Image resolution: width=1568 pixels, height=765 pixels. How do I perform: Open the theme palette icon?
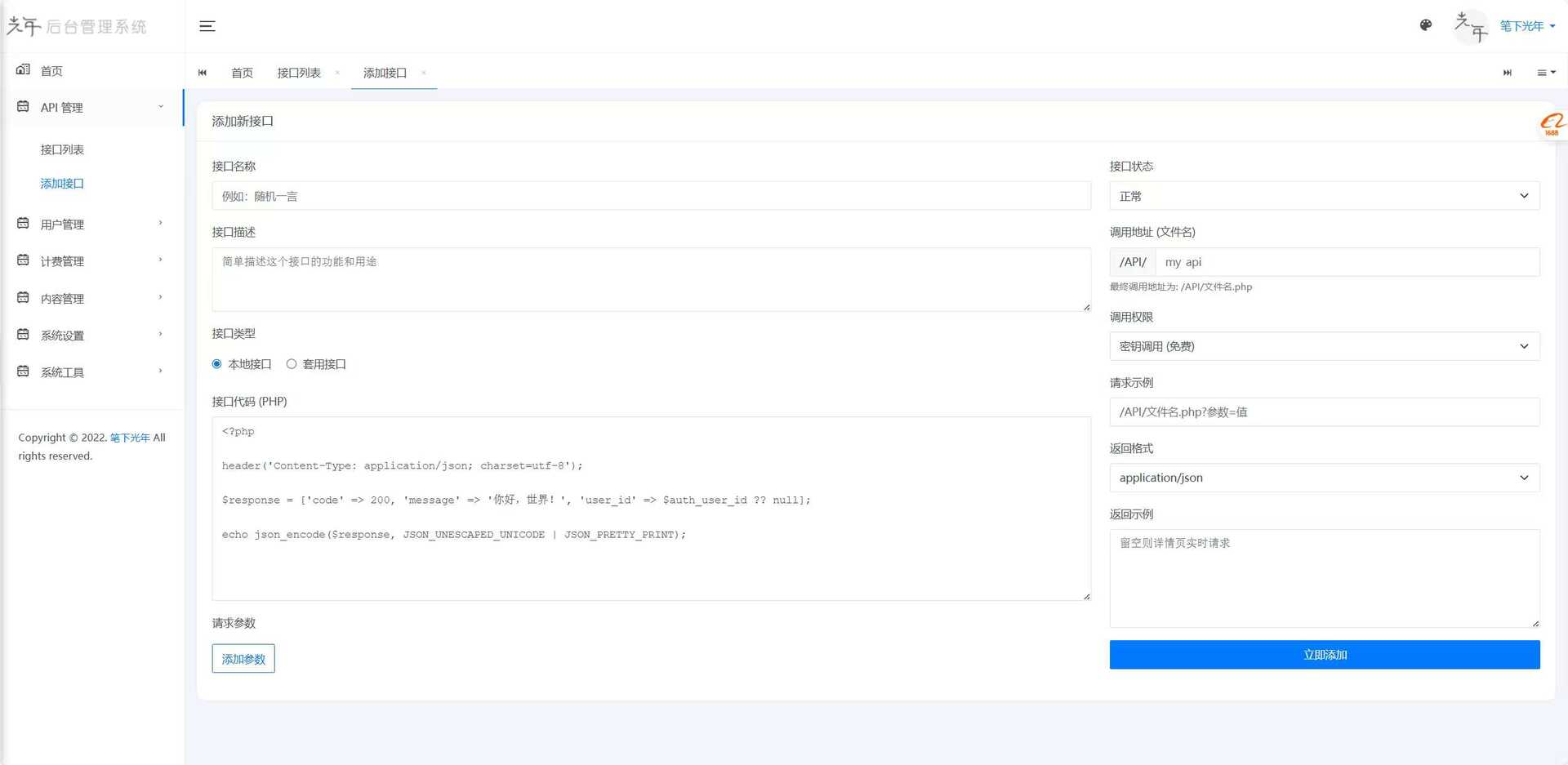tap(1425, 25)
